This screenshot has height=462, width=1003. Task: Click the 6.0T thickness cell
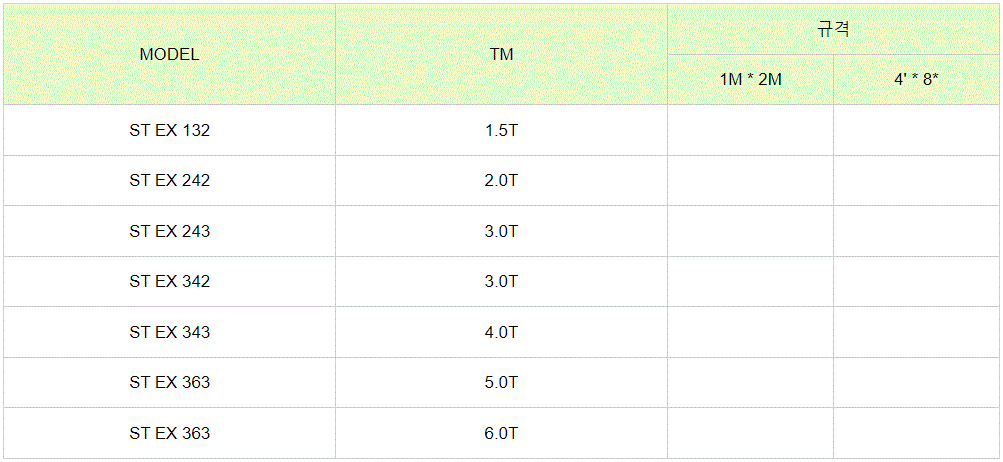click(502, 433)
